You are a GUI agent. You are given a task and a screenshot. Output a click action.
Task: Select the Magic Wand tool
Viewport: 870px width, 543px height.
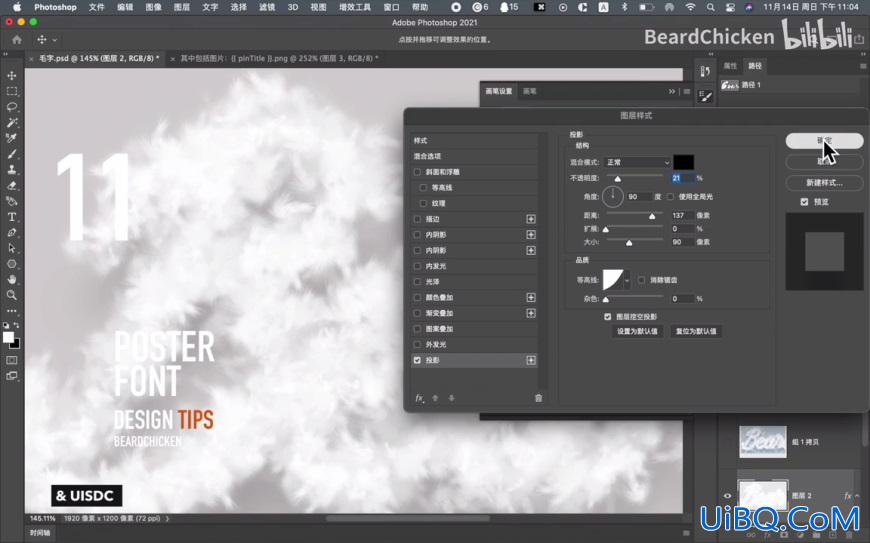[12, 123]
